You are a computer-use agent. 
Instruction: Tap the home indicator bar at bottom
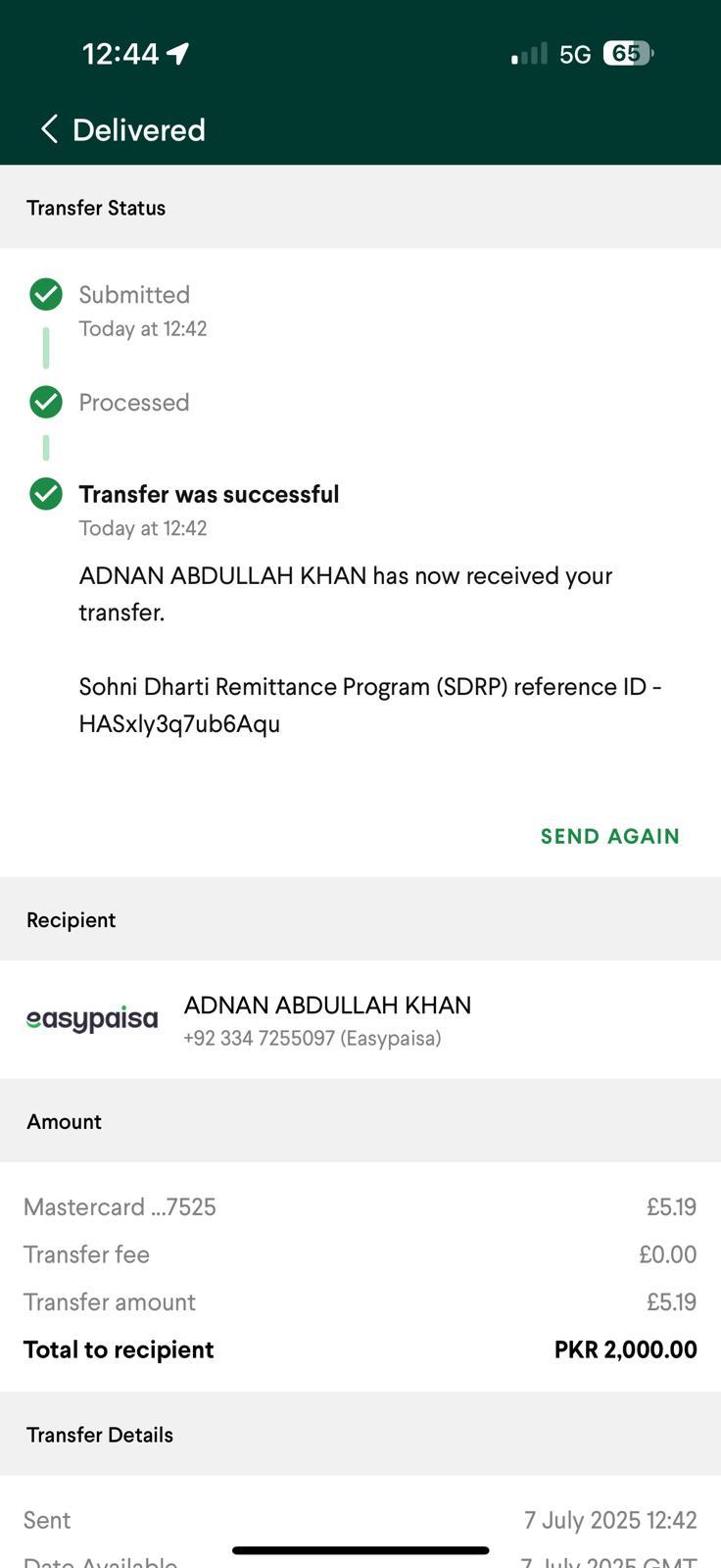pyautogui.click(x=360, y=1550)
